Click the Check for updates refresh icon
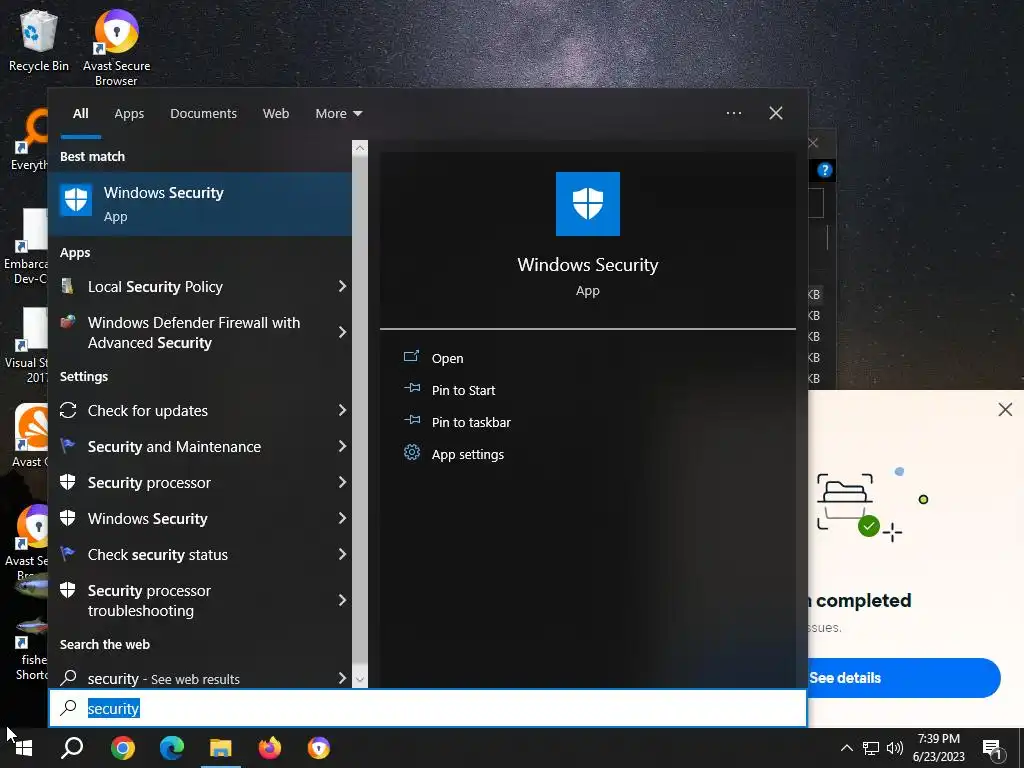 tap(68, 410)
